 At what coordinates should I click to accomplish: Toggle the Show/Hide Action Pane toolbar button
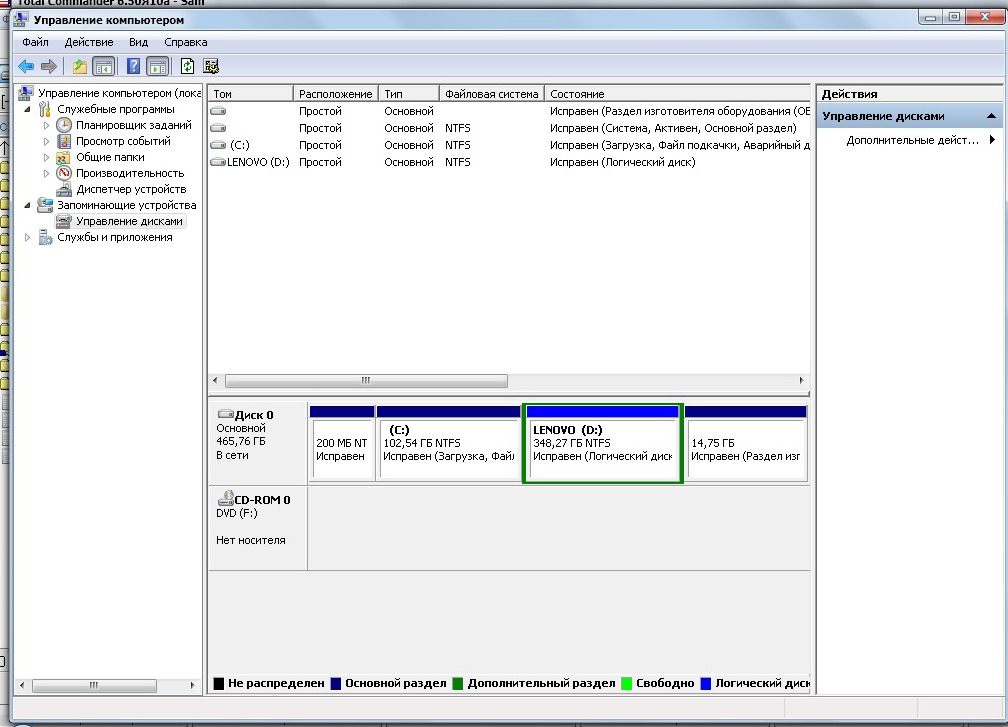pyautogui.click(x=156, y=66)
